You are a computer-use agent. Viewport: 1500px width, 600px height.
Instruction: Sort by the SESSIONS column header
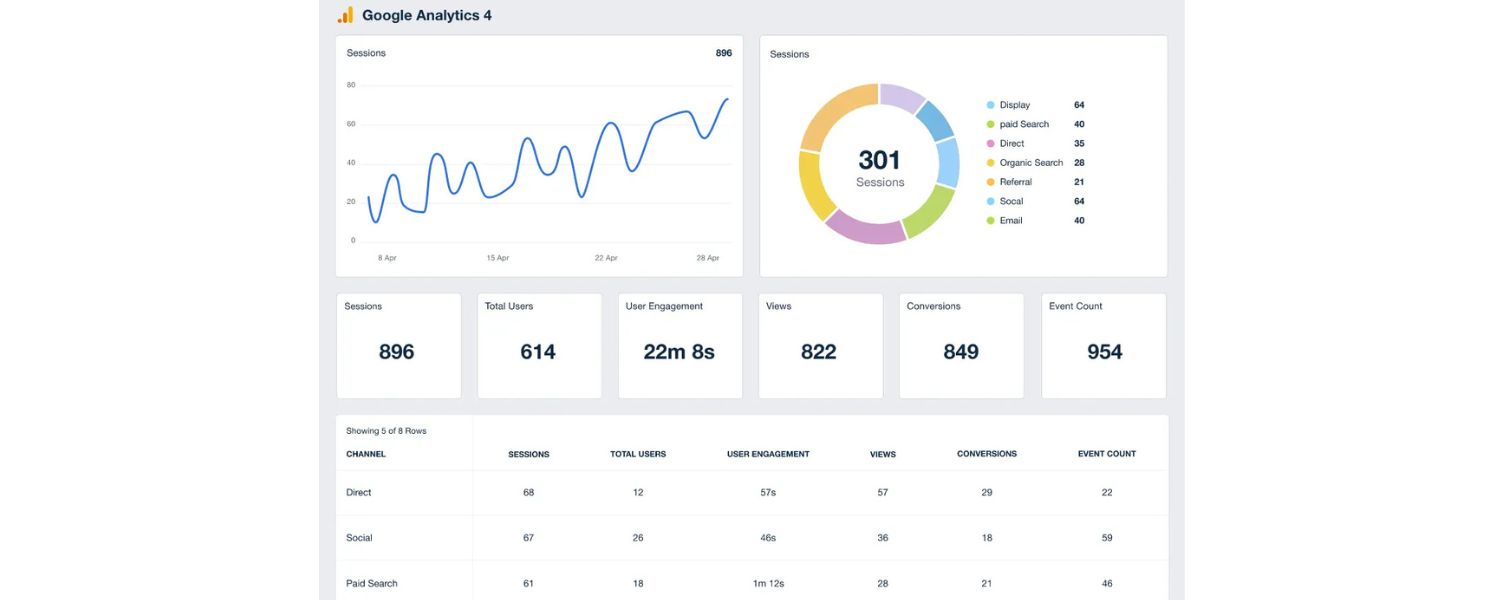pos(528,453)
